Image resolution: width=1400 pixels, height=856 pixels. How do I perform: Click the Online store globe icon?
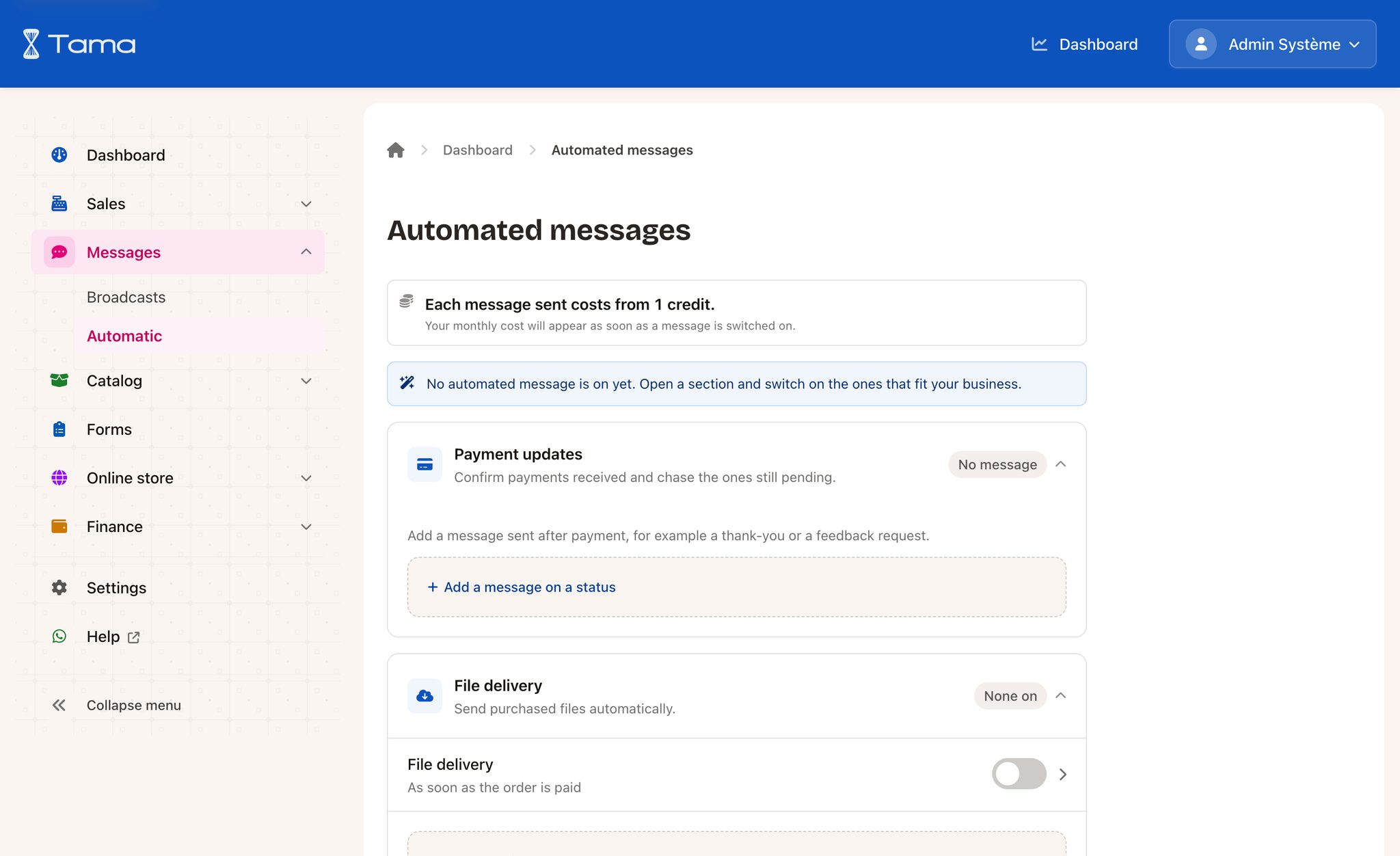[59, 478]
